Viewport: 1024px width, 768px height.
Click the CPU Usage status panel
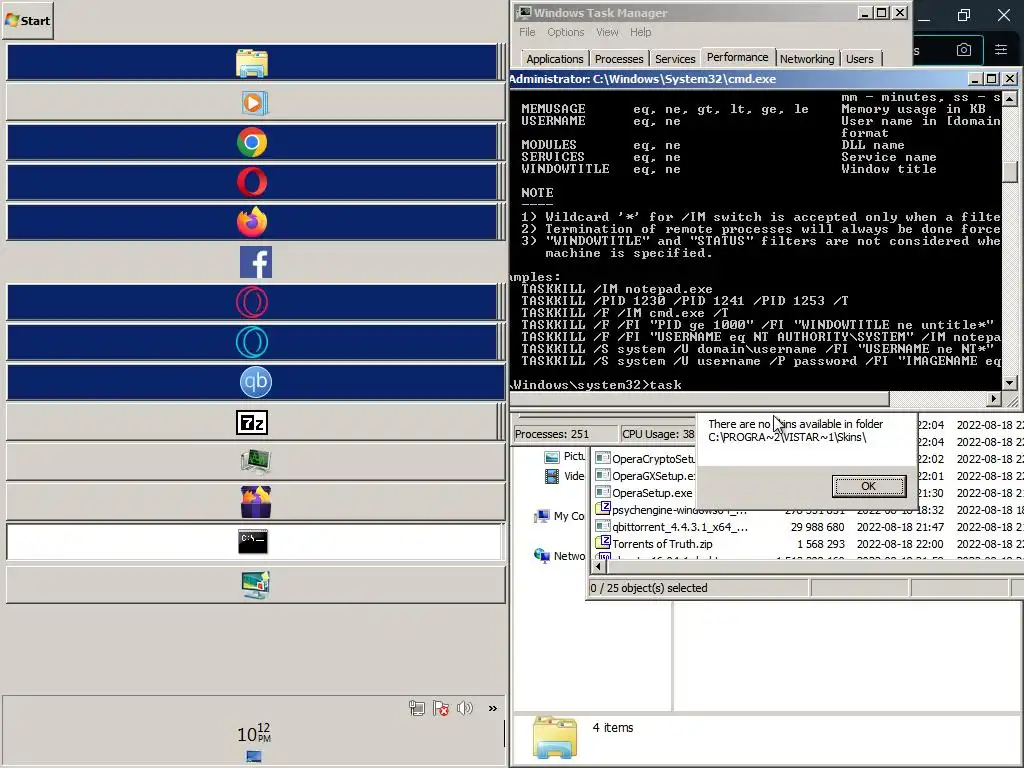click(x=658, y=434)
